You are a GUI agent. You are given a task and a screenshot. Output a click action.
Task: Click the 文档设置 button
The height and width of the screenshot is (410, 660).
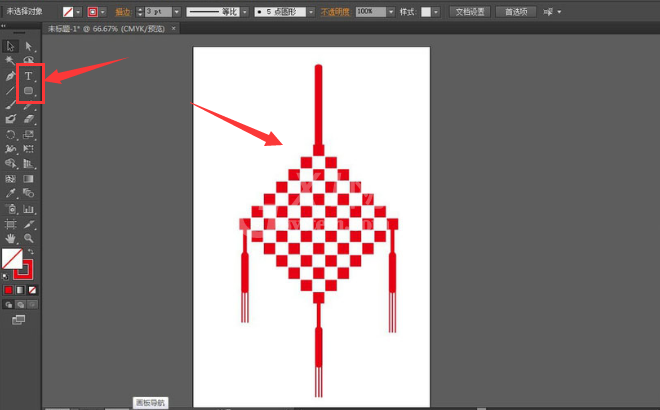click(470, 12)
